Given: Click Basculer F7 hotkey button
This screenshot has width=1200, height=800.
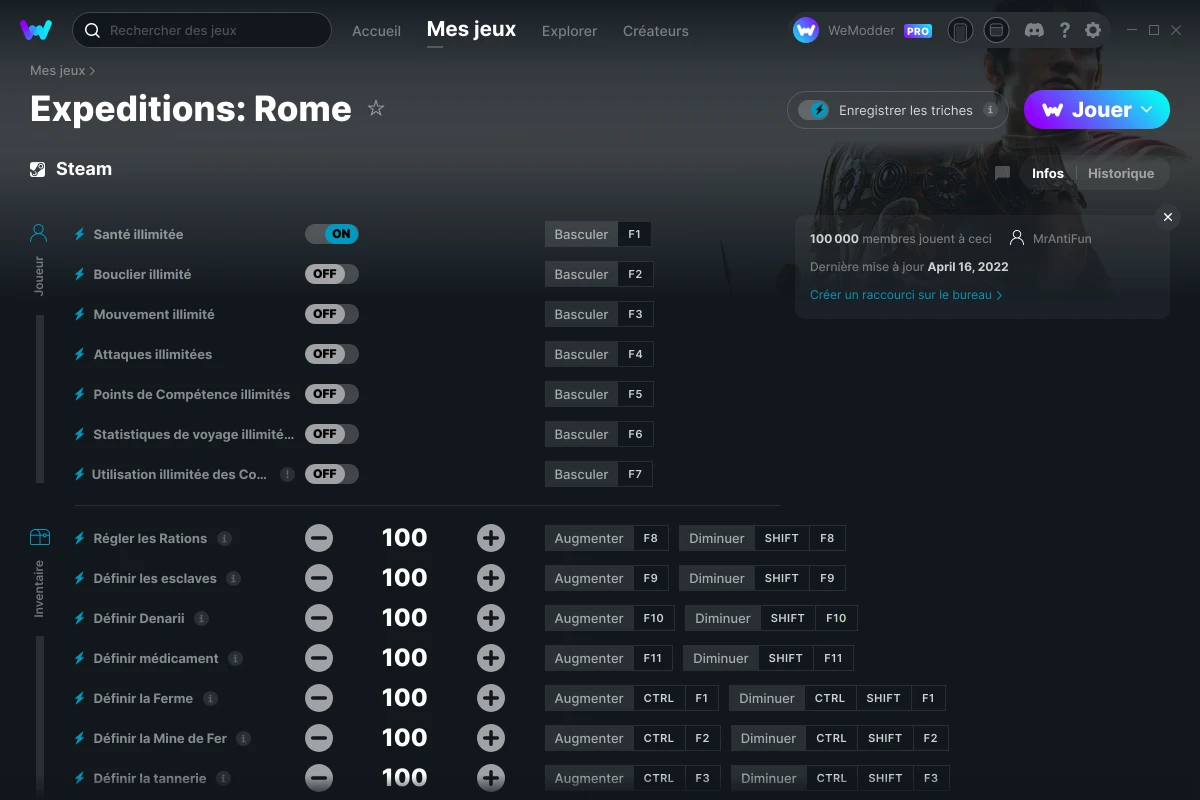Looking at the screenshot, I should tap(598, 474).
